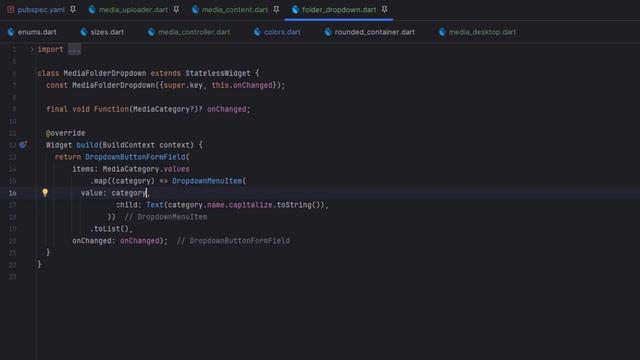Image resolution: width=640 pixels, height=360 pixels.
Task: Place cursor at value: category on line 16
Action: coord(113,193)
